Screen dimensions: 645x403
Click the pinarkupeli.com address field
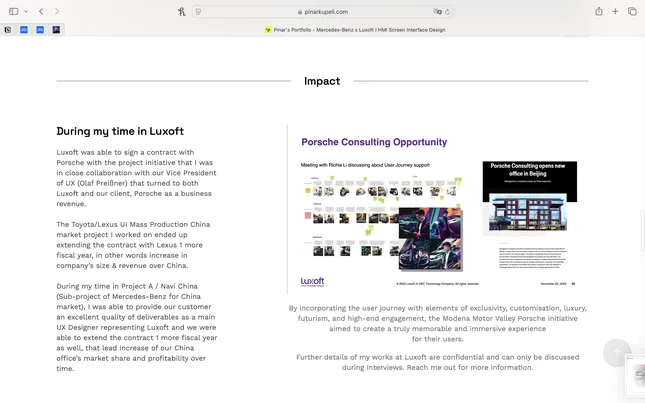[322, 12]
